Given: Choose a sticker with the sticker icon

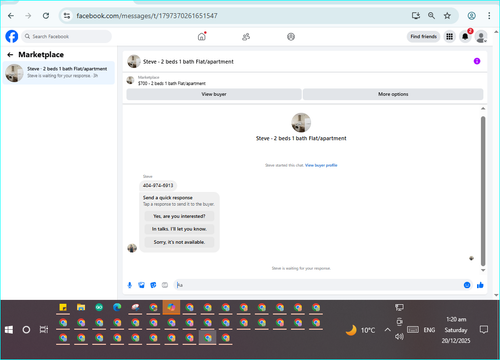Looking at the screenshot, I should [153, 285].
